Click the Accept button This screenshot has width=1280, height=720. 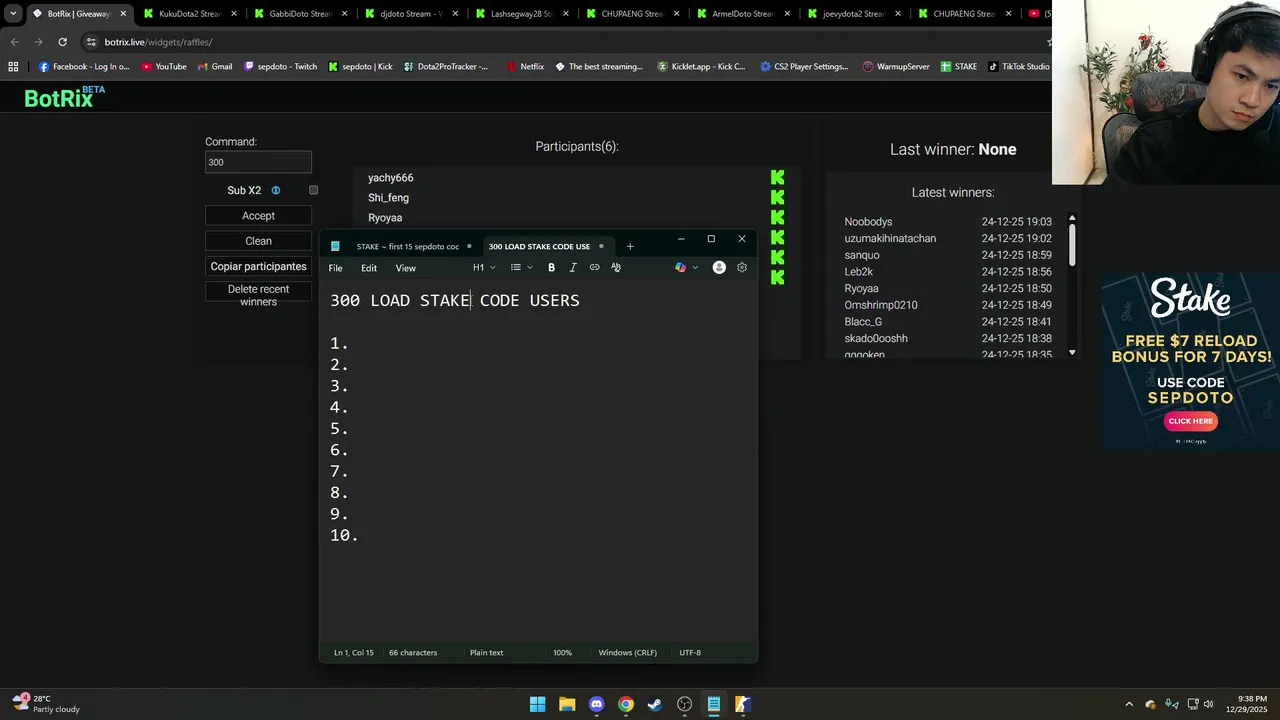[258, 216]
